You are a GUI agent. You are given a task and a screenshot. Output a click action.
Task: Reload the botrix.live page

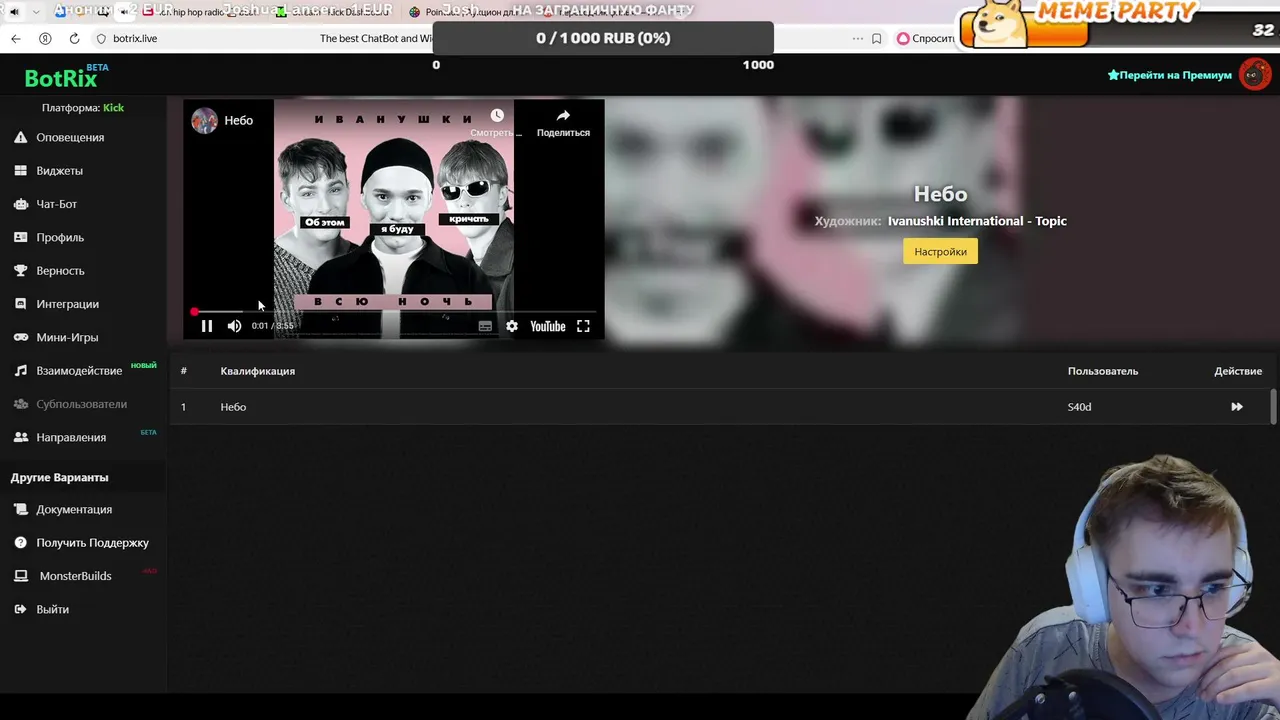74,38
